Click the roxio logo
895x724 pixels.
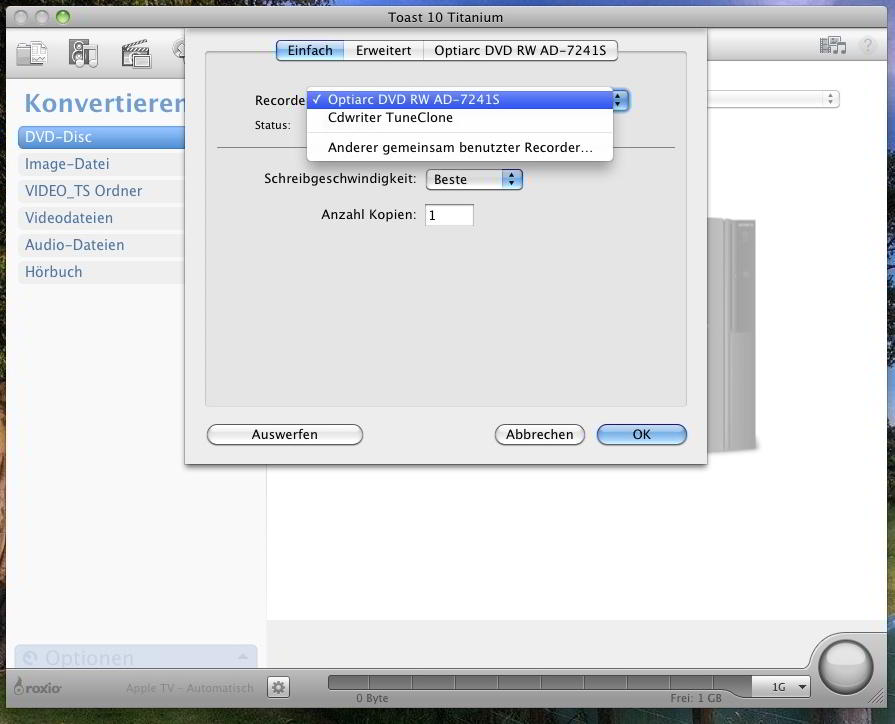pyautogui.click(x=38, y=687)
